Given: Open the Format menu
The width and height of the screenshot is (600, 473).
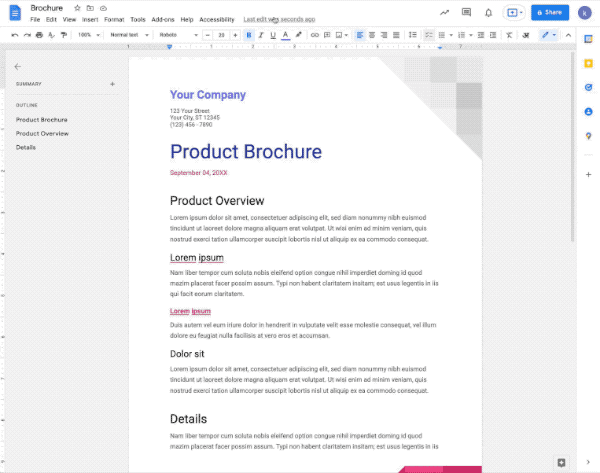Looking at the screenshot, I should click(114, 20).
